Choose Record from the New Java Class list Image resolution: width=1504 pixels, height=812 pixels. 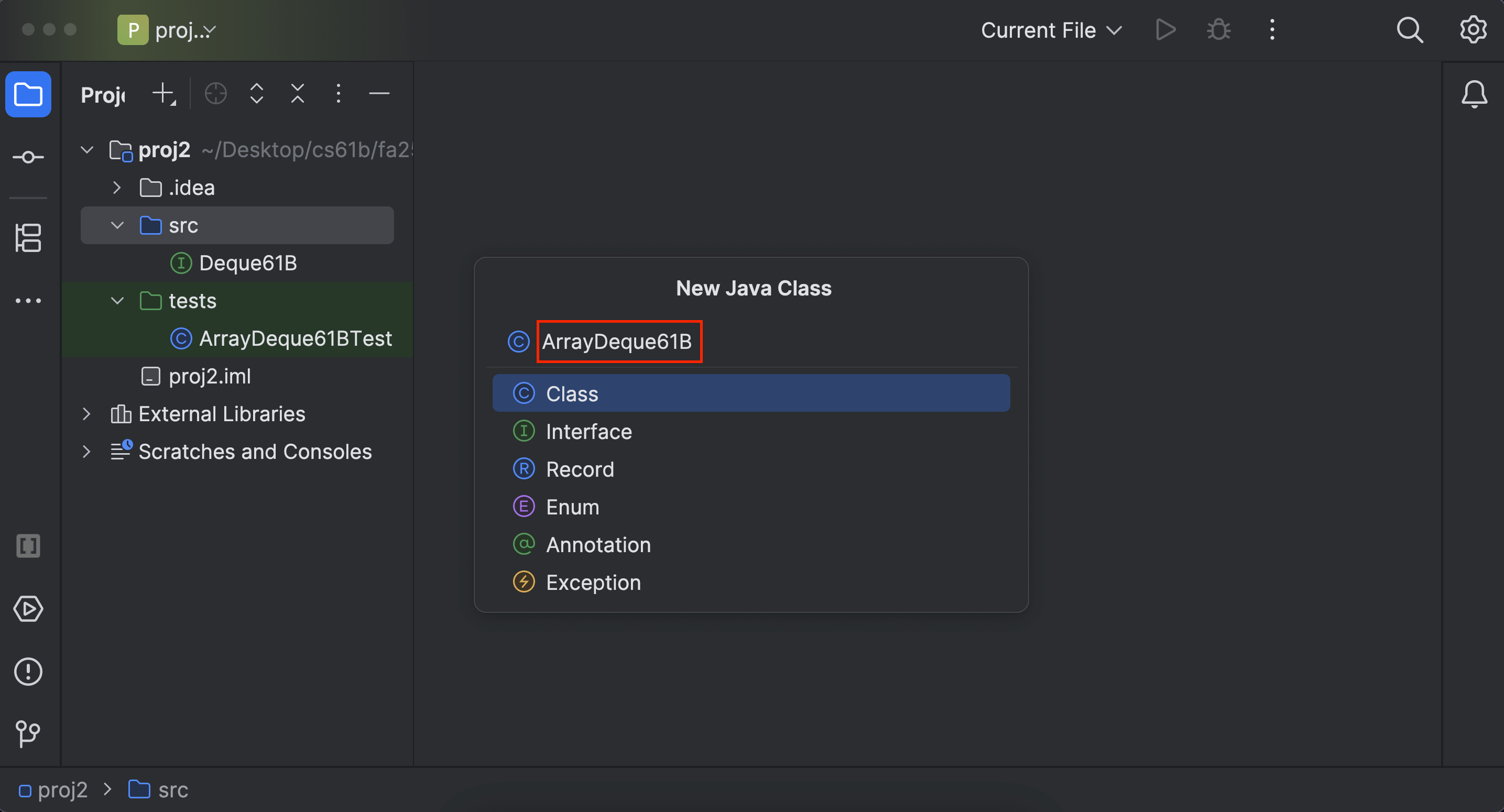pos(579,469)
